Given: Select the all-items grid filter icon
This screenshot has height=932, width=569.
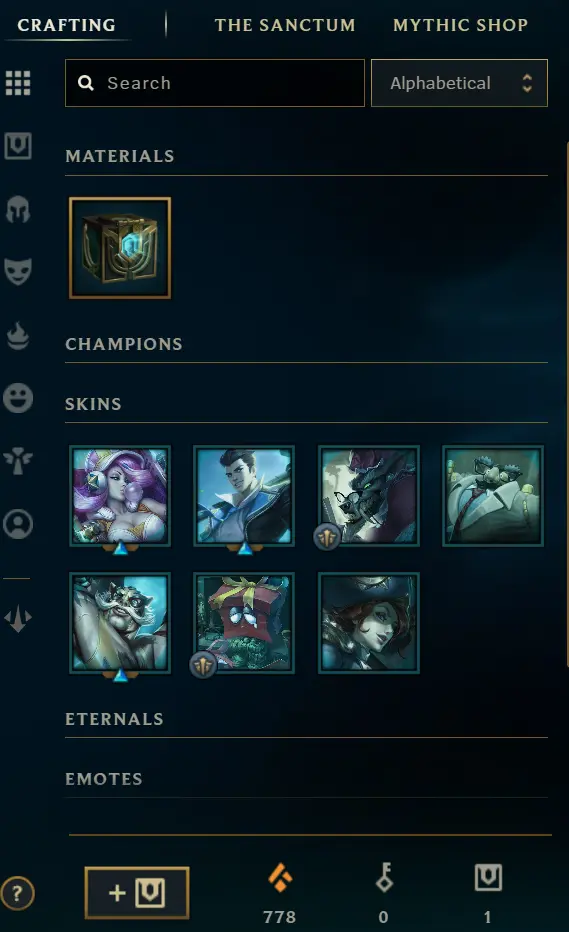Looking at the screenshot, I should pyautogui.click(x=18, y=83).
